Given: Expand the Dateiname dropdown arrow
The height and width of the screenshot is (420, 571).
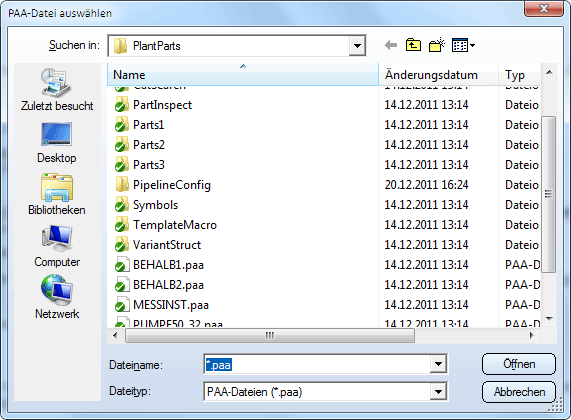Looking at the screenshot, I should point(438,364).
